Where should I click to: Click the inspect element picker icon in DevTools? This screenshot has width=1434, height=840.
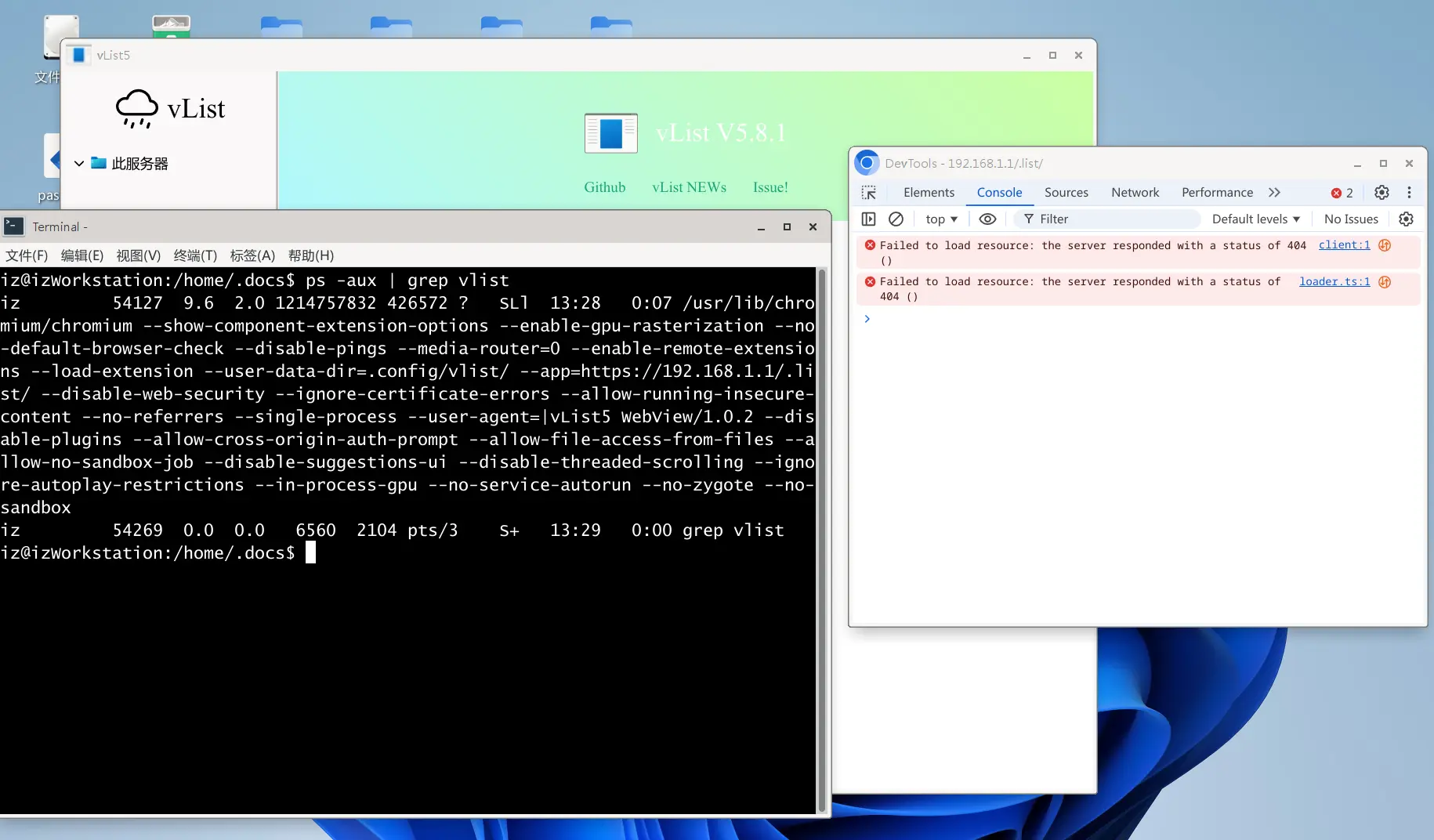pos(868,193)
